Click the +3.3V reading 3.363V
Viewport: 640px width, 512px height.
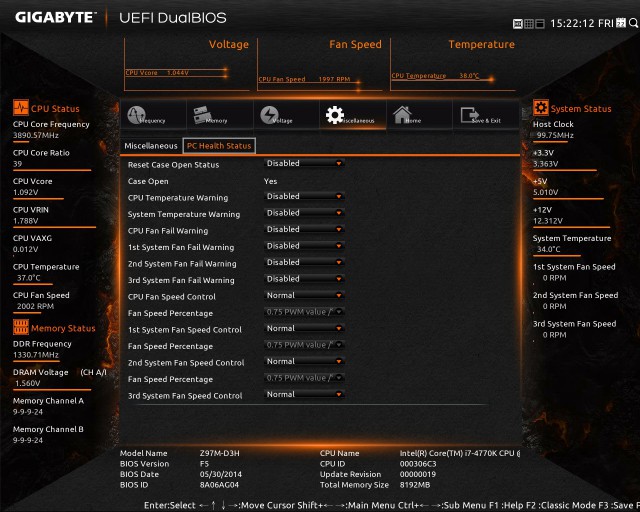point(545,164)
